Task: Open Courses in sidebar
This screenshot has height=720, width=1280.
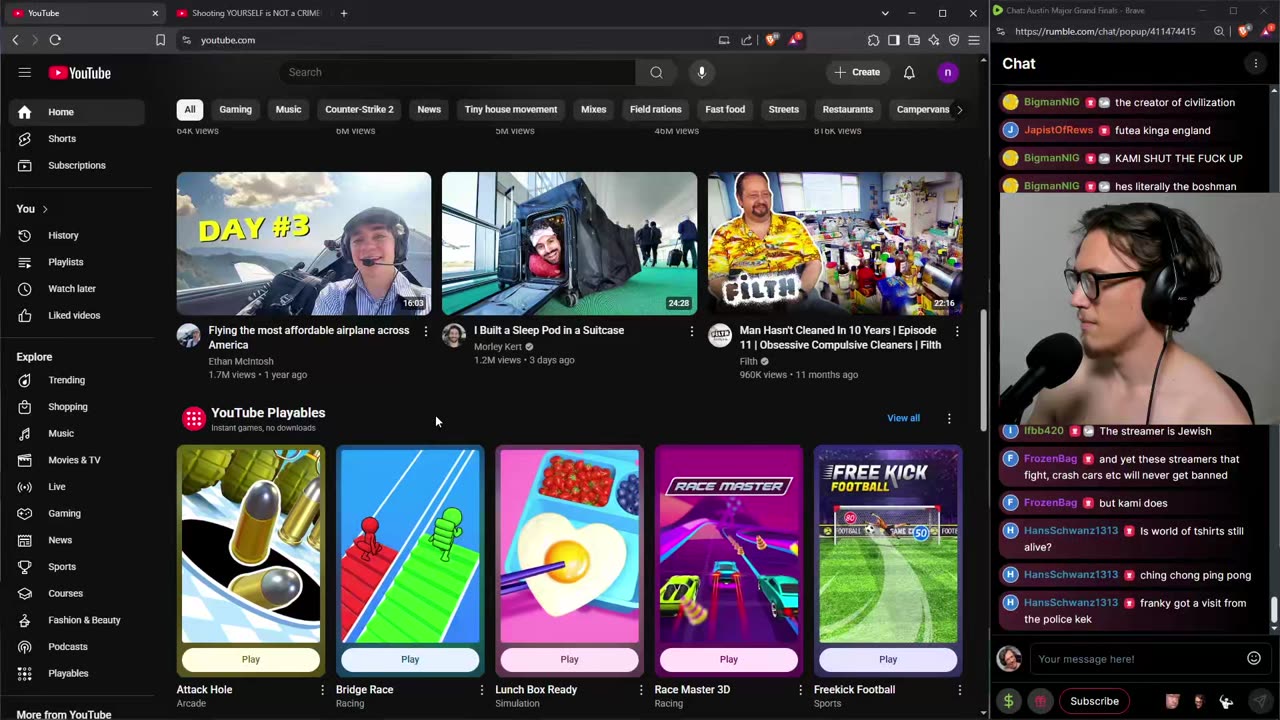Action: pos(65,593)
